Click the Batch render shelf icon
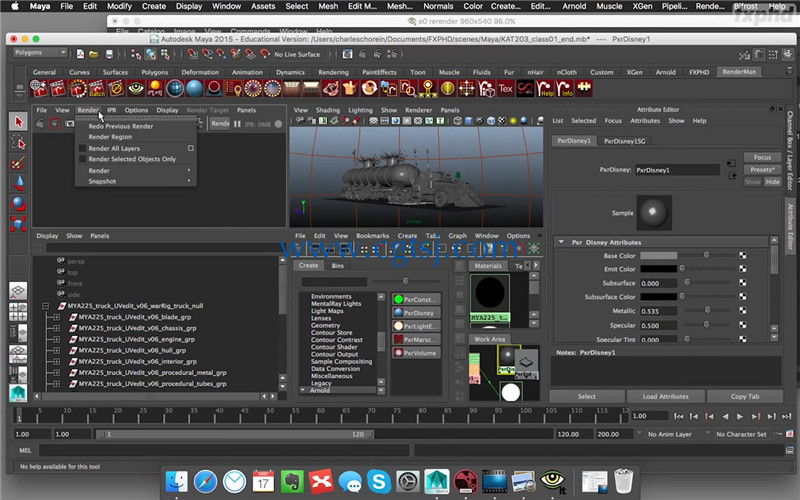The image size is (800, 500). coord(96,89)
